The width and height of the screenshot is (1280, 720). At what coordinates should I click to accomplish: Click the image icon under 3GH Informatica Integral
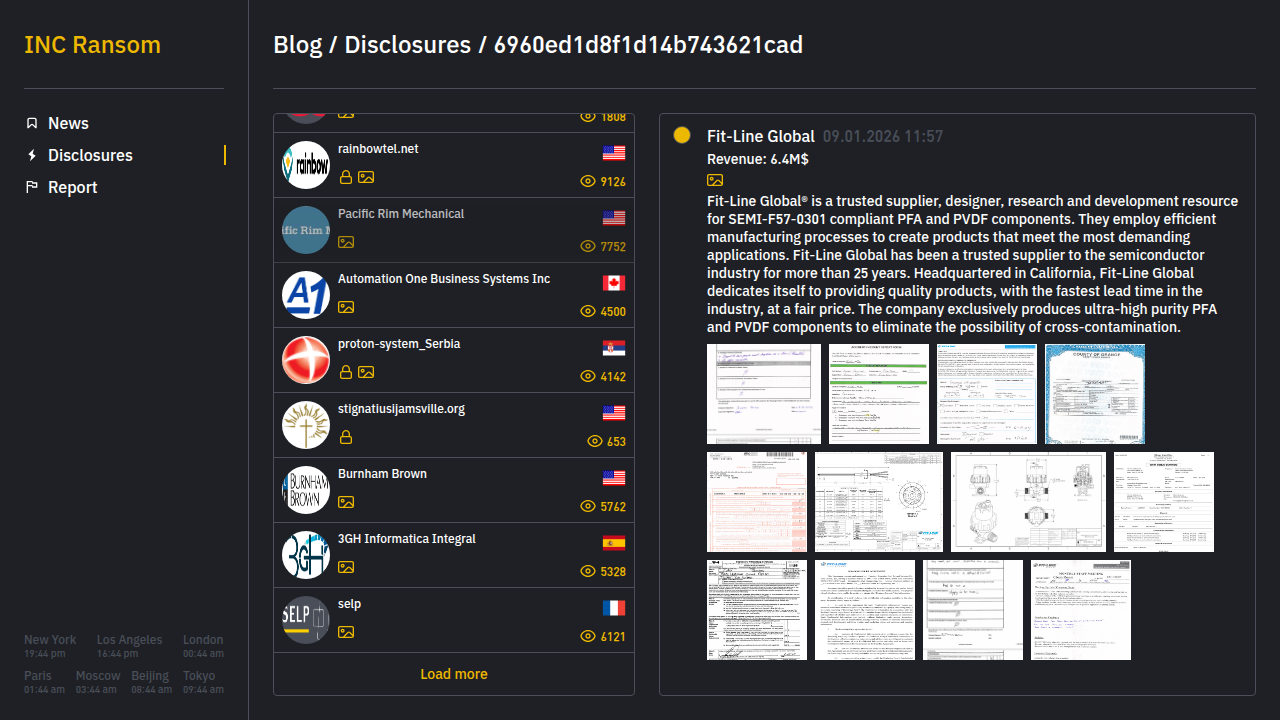[346, 567]
